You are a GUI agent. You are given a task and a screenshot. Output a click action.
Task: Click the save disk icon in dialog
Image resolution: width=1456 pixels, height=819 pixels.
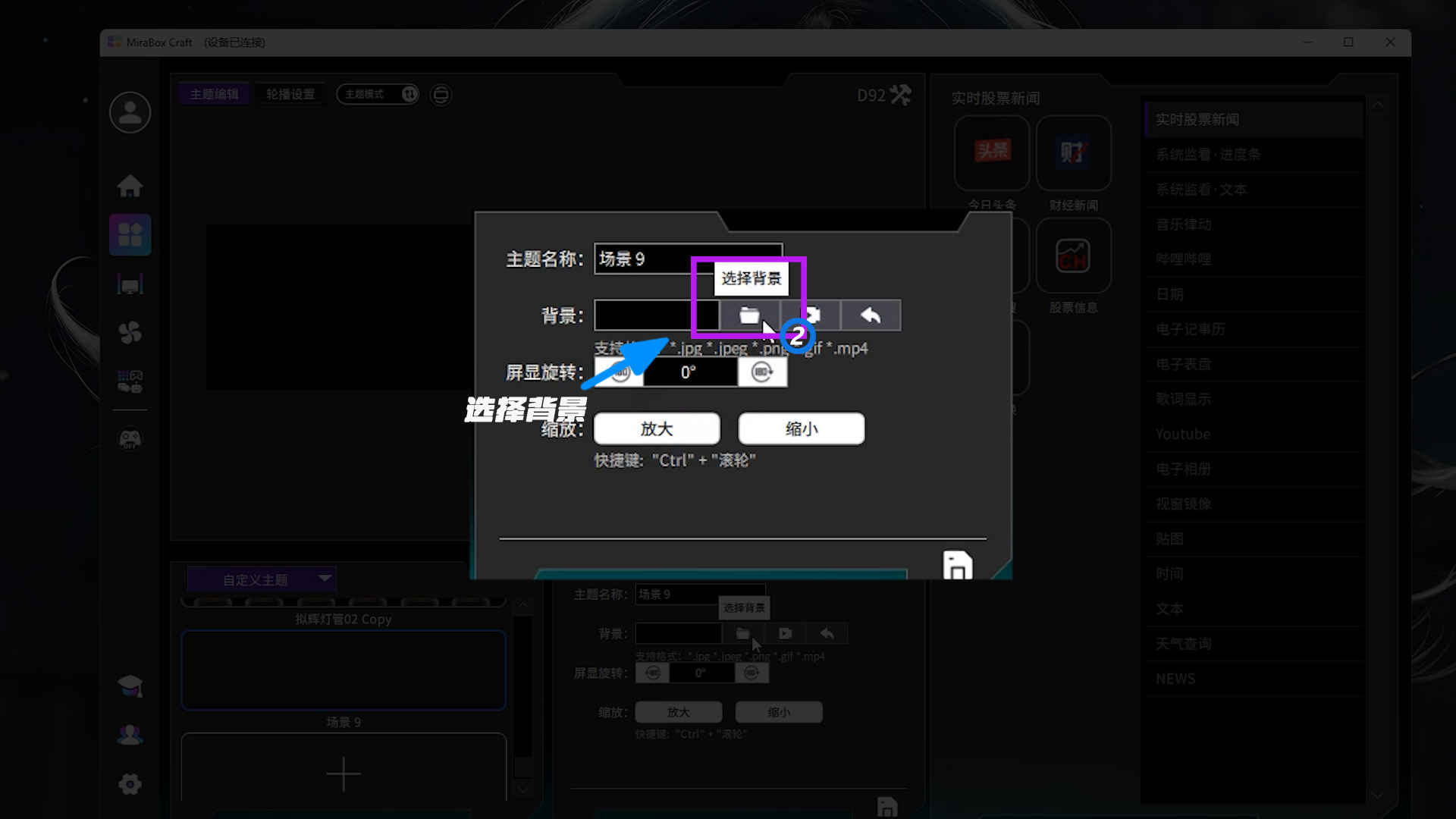(957, 566)
